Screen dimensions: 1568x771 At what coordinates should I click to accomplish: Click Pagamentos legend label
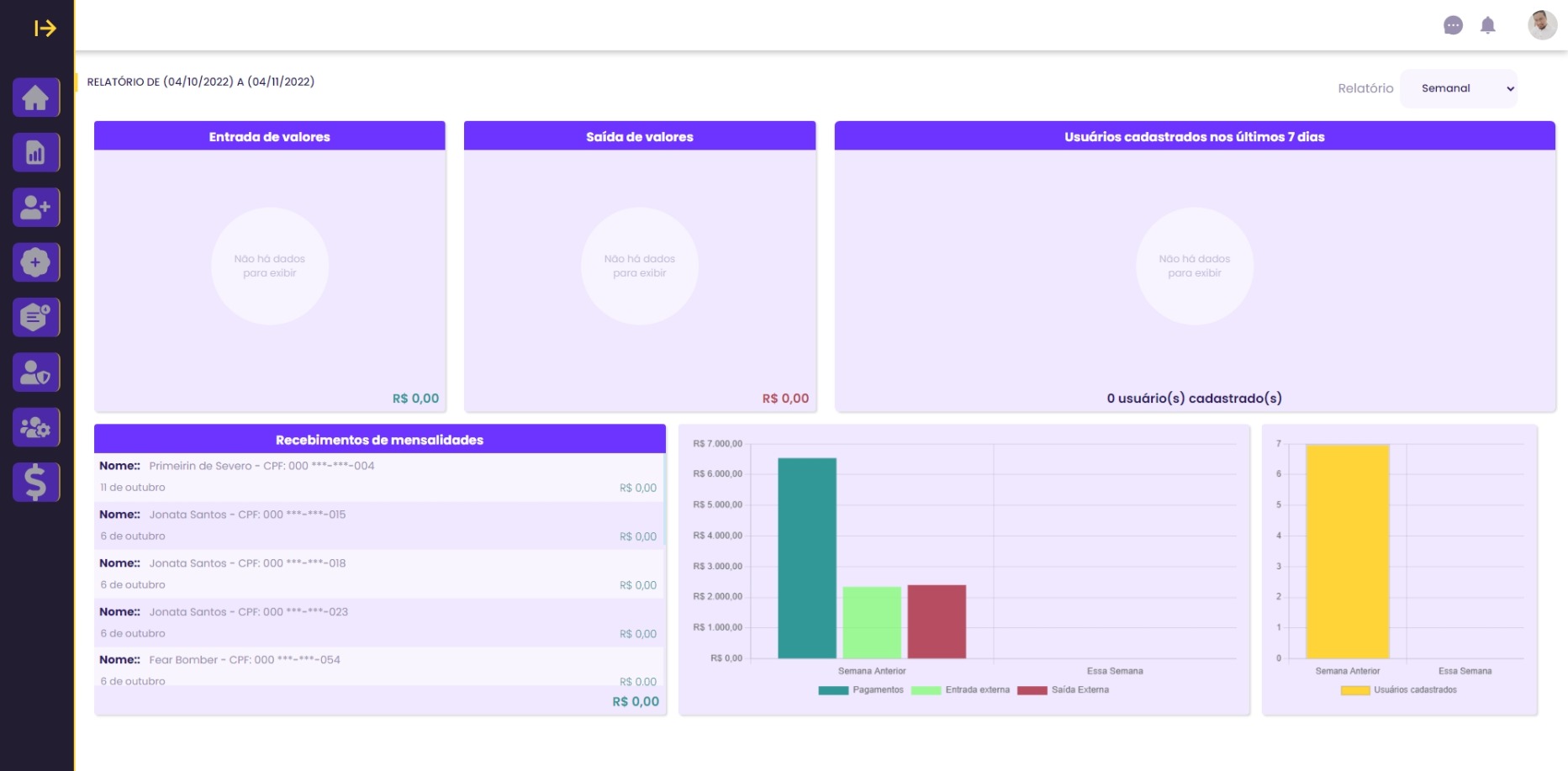pyautogui.click(x=878, y=690)
